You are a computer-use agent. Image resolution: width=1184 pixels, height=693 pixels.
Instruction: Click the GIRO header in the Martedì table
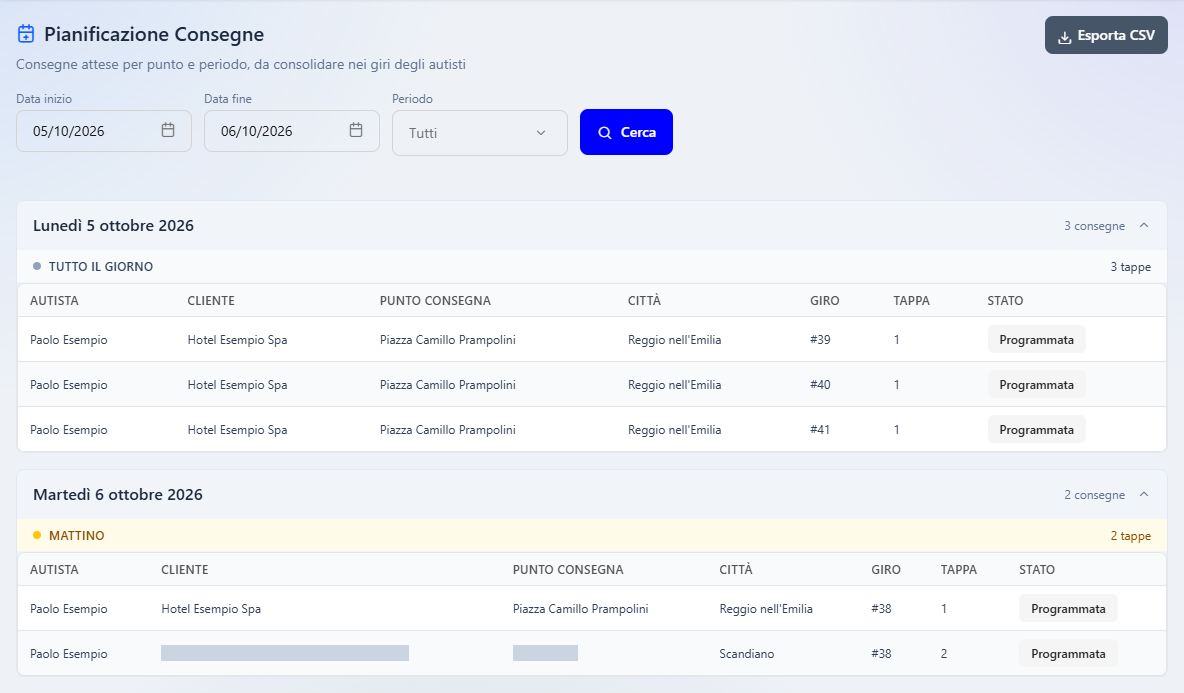click(x=886, y=569)
